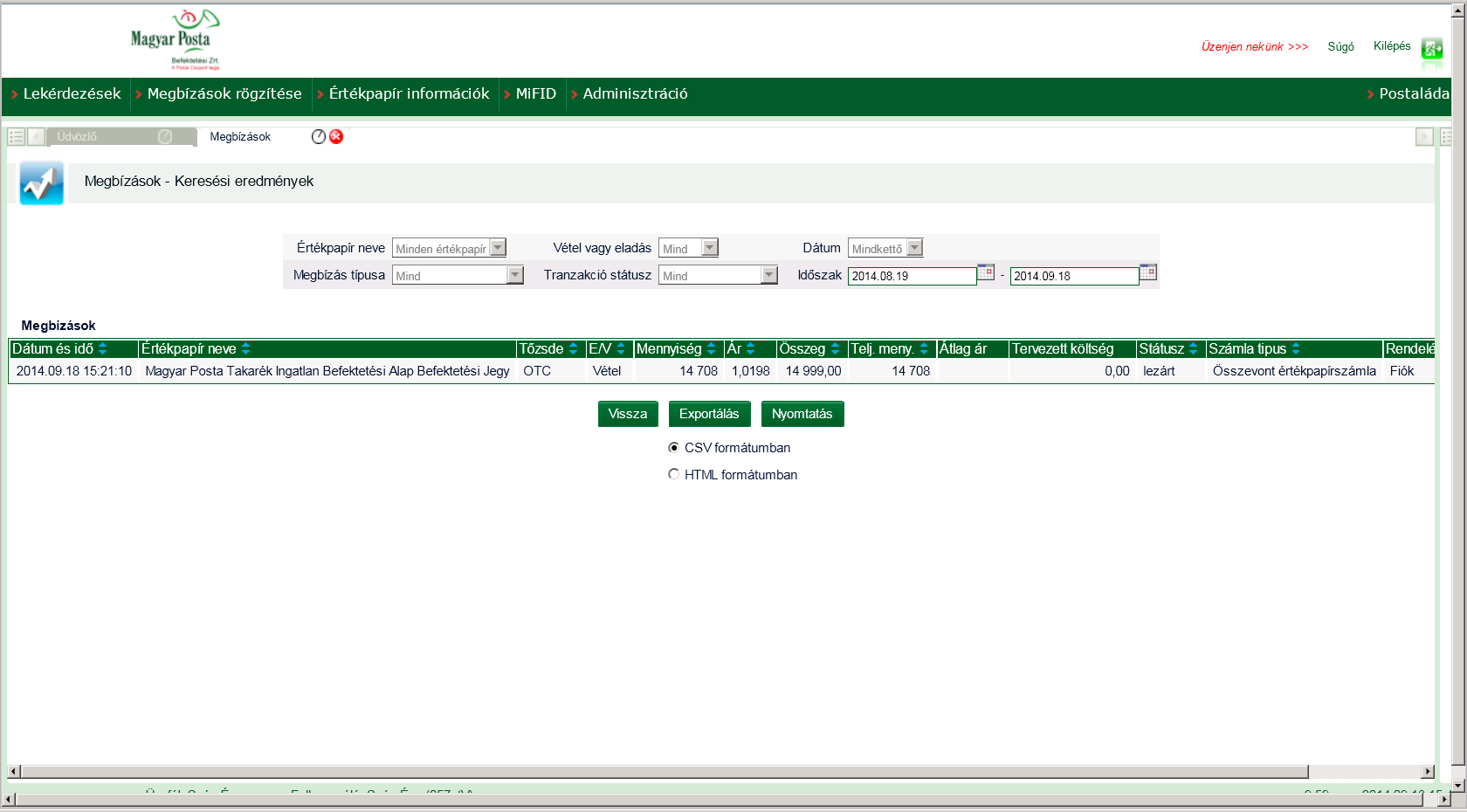The width and height of the screenshot is (1467, 812).
Task: Click the Kilépés logout link
Action: point(1392,45)
